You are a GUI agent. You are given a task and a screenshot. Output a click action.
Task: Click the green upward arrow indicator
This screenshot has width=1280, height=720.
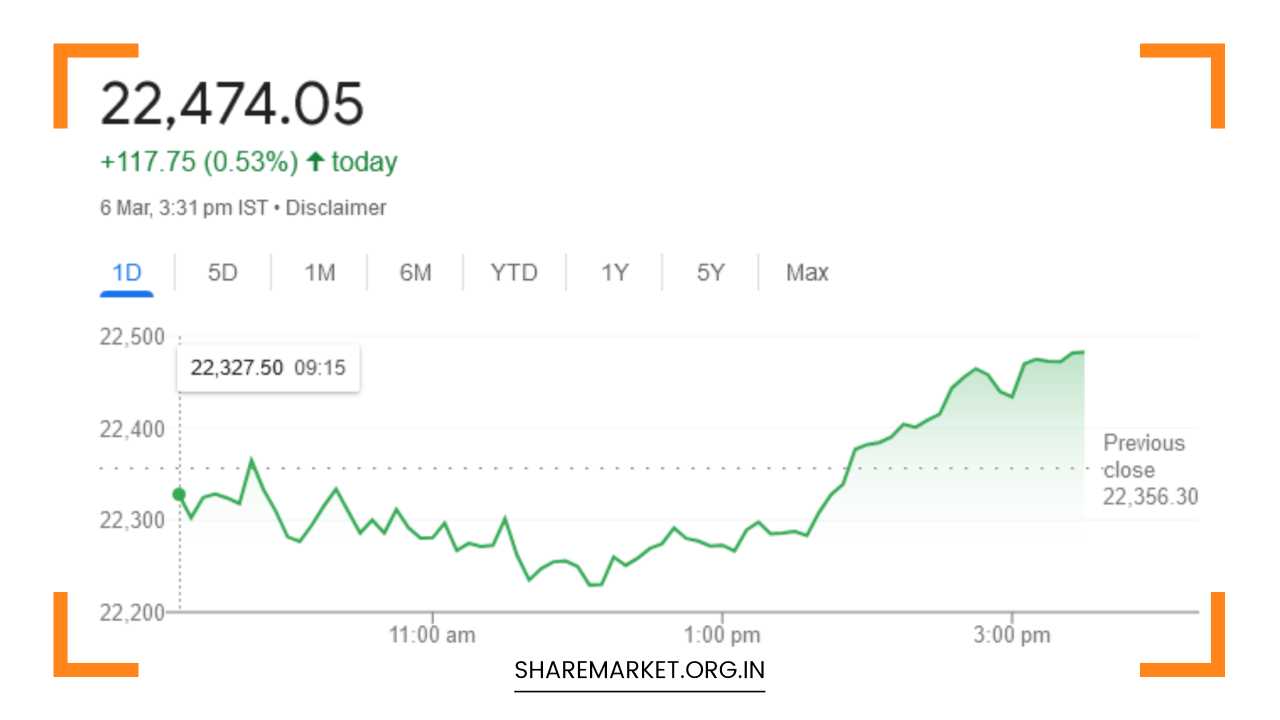[314, 160]
